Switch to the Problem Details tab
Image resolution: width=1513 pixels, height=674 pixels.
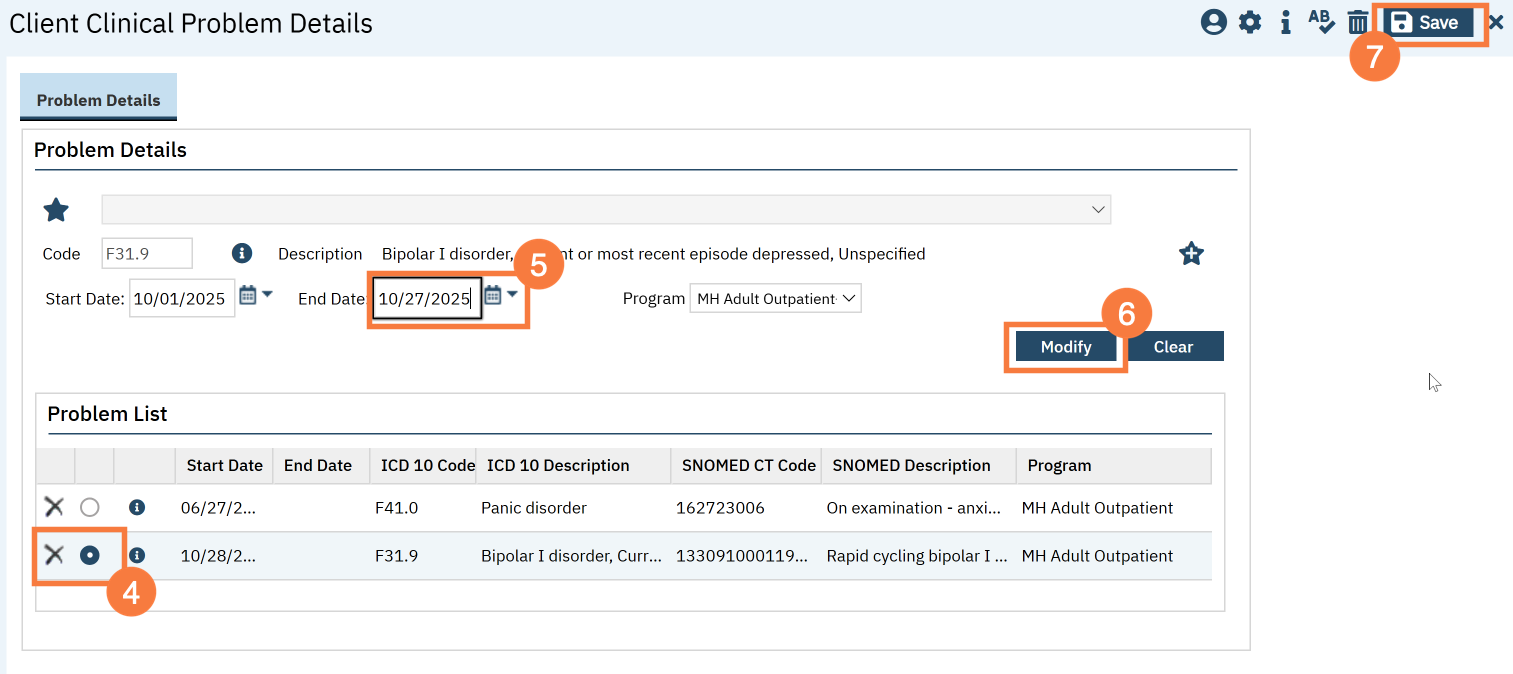click(98, 100)
